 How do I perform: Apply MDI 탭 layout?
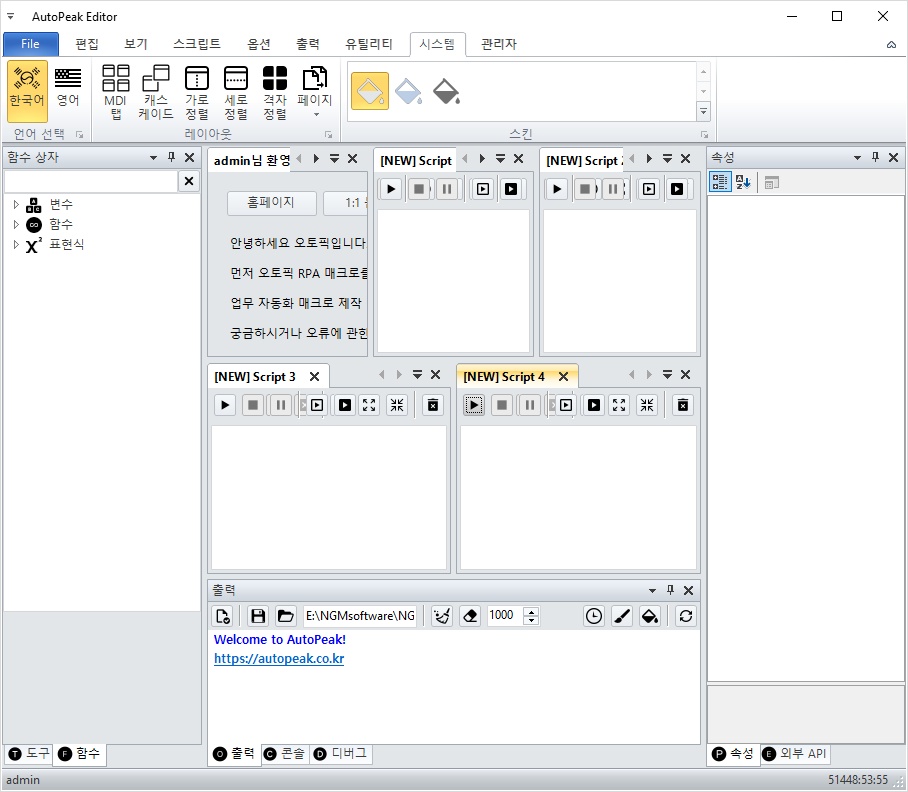(115, 91)
